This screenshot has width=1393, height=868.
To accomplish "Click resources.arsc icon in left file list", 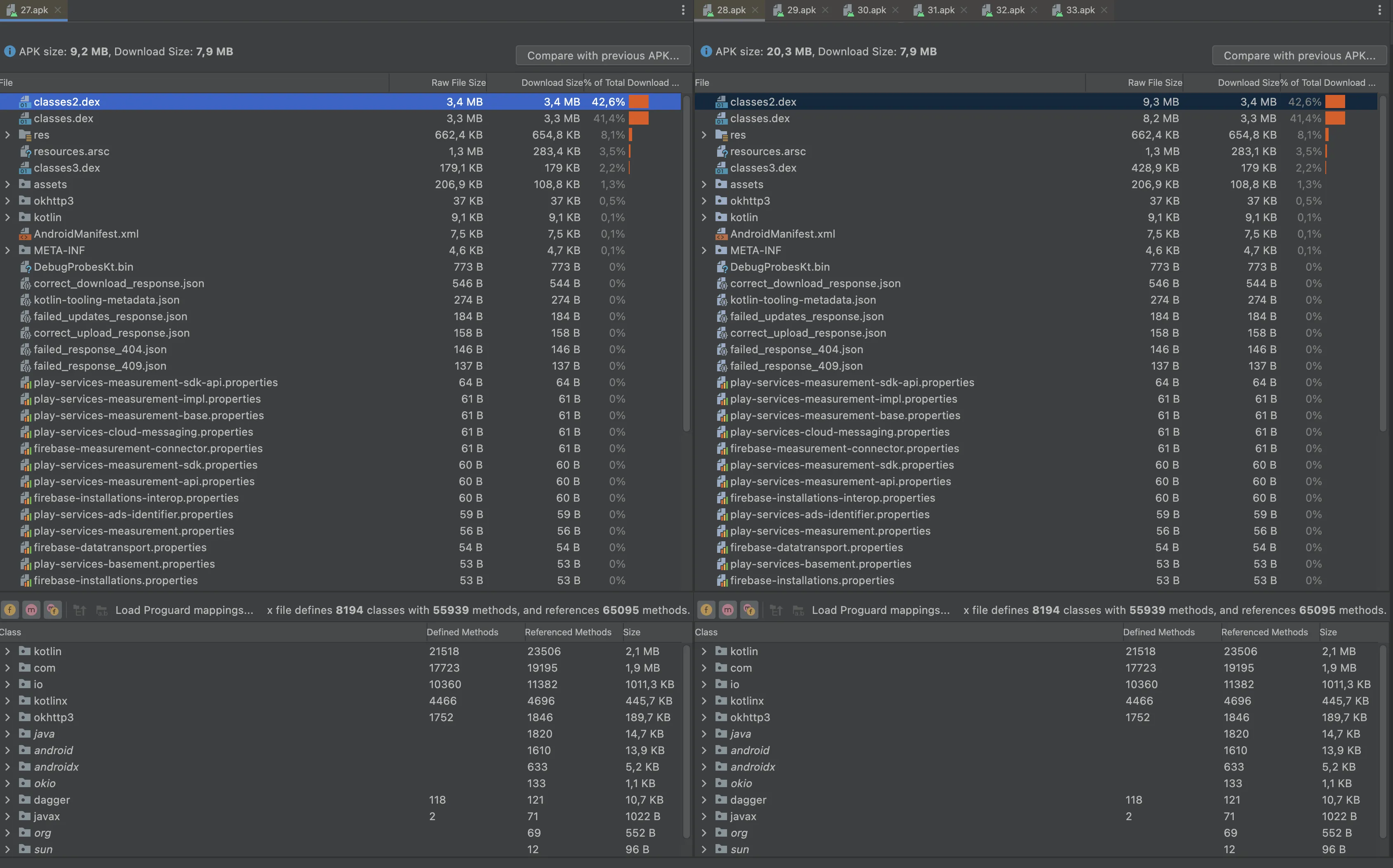I will pyautogui.click(x=25, y=151).
